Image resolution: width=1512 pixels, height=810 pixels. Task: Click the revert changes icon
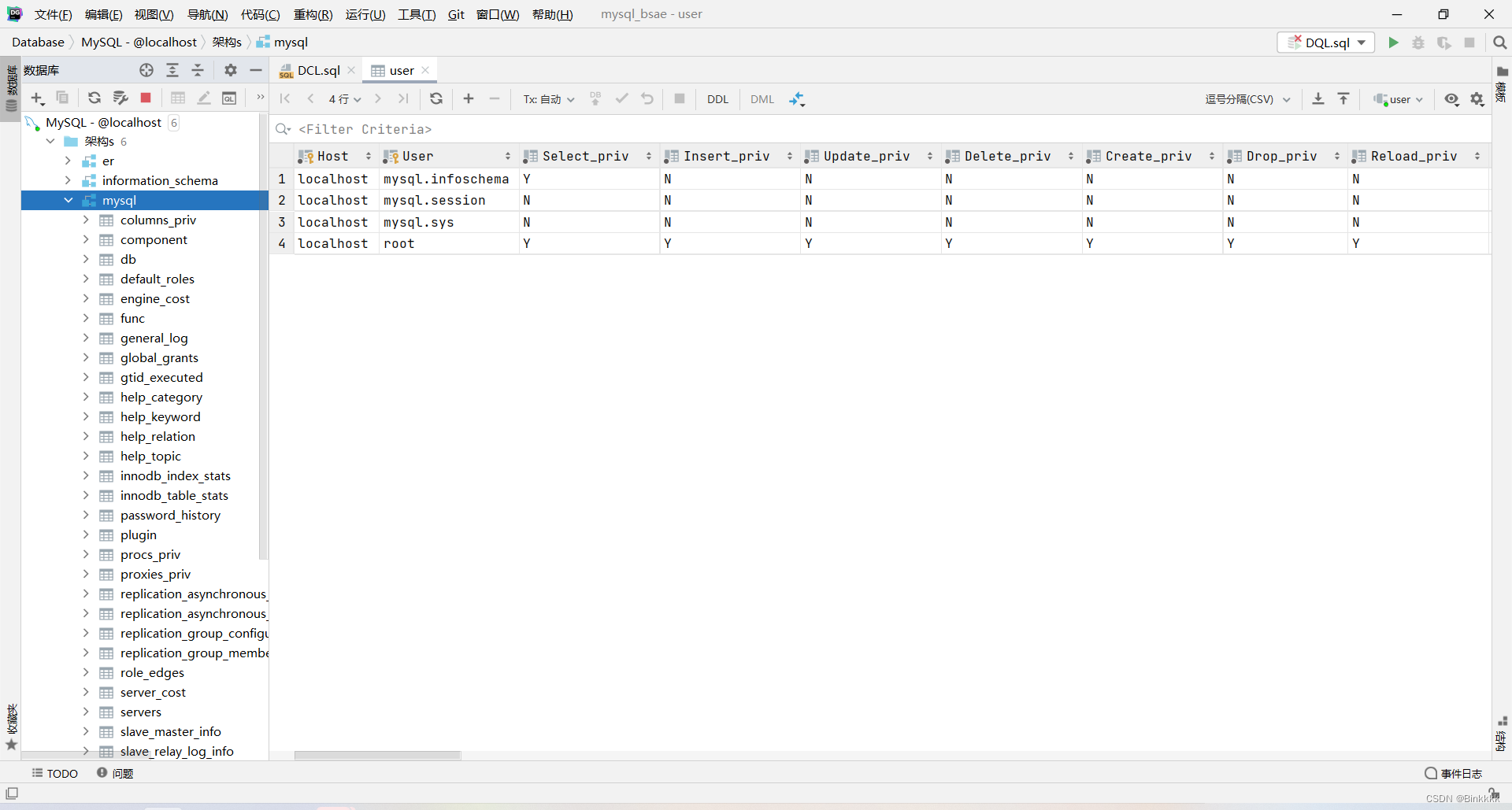click(x=647, y=98)
